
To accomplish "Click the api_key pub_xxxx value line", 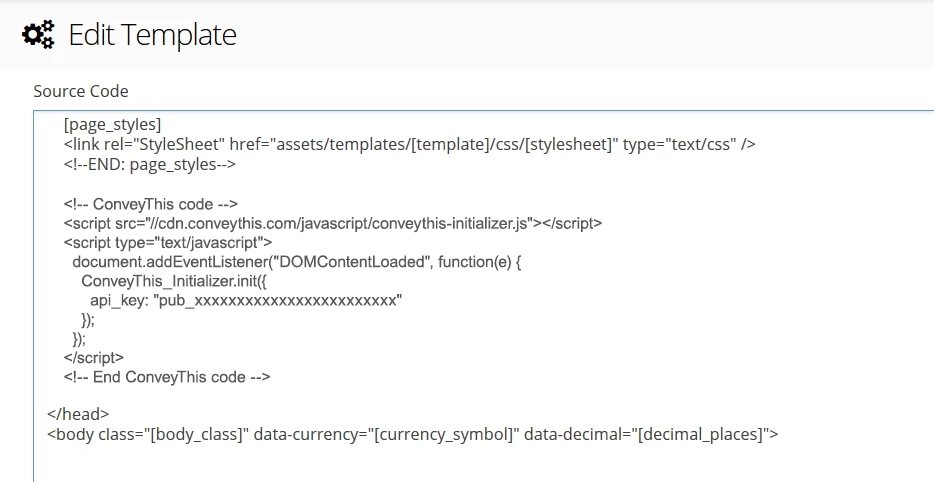I will point(246,300).
